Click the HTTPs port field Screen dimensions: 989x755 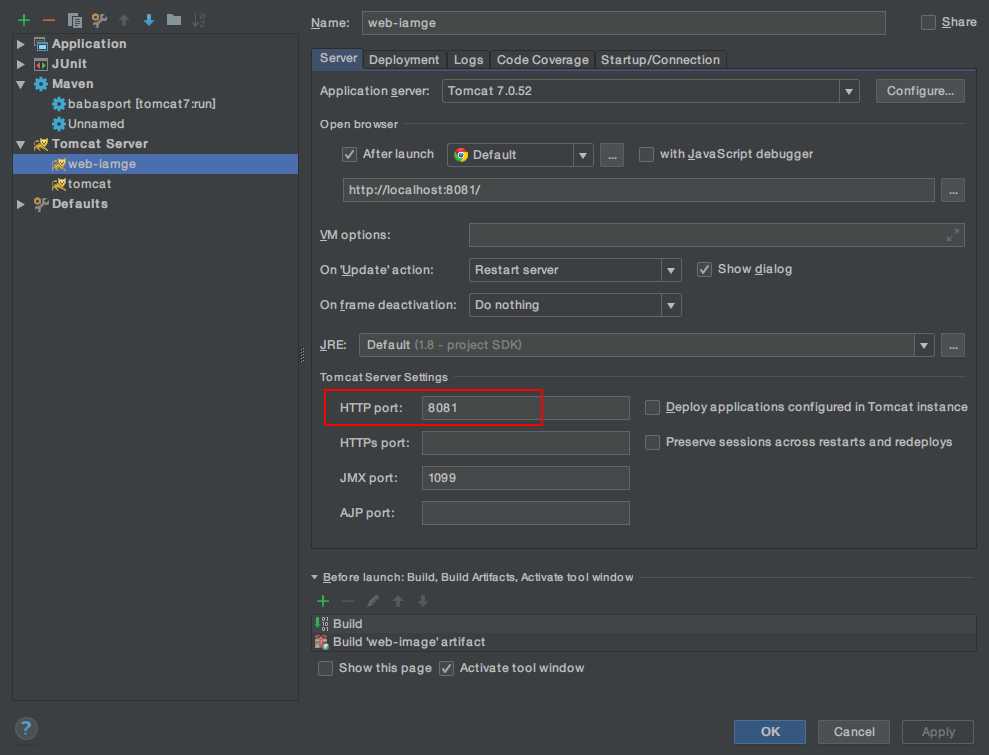click(x=525, y=443)
